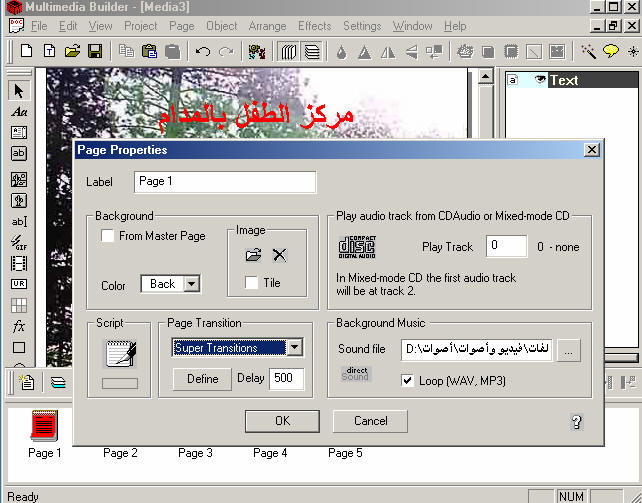The height and width of the screenshot is (503, 642).
Task: Click the Redo arrow icon
Action: tap(226, 52)
